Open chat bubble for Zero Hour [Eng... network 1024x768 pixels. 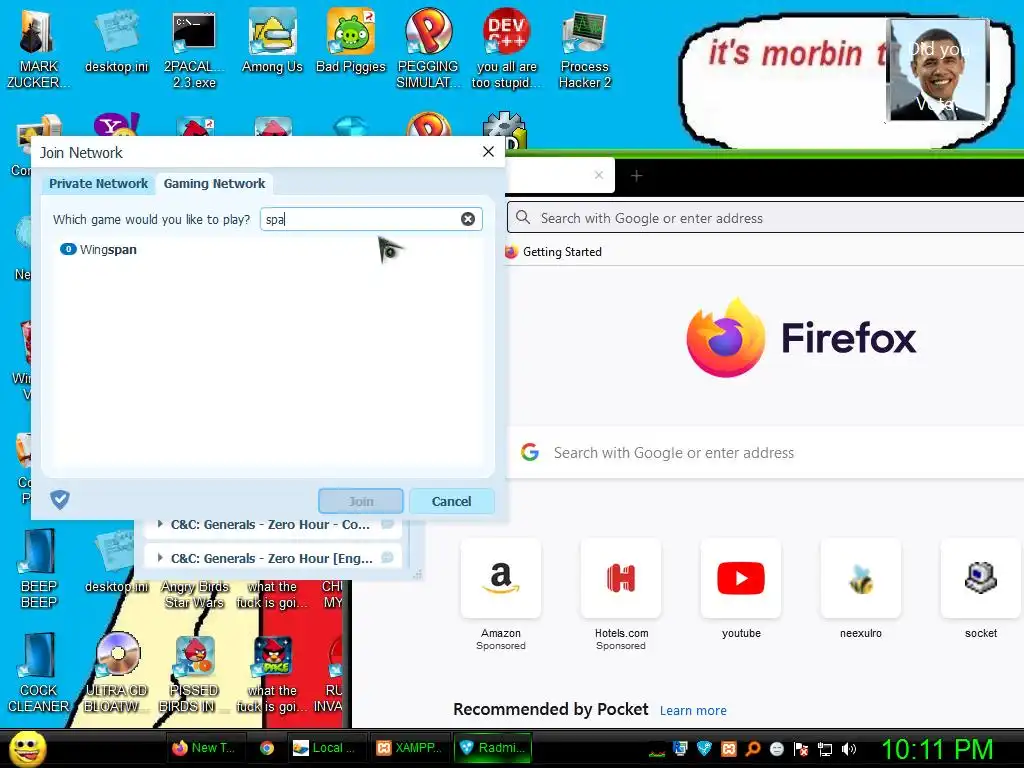pyautogui.click(x=387, y=558)
